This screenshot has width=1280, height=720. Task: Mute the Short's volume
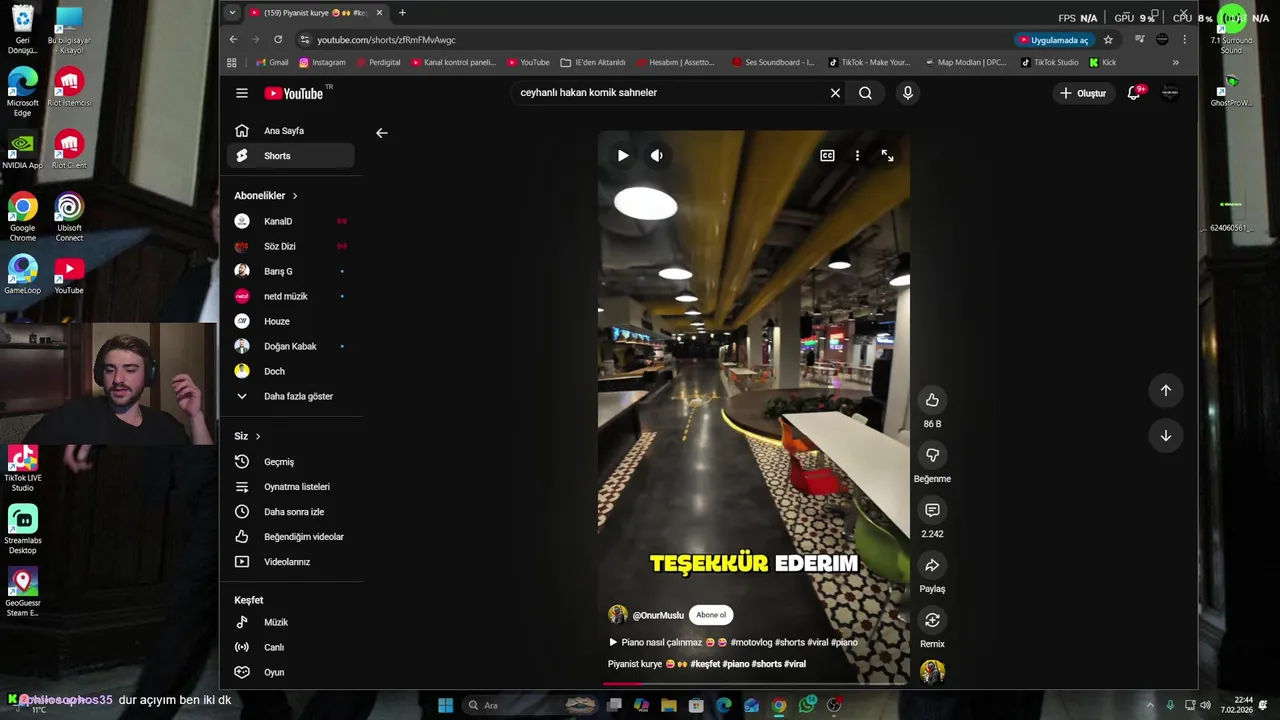[656, 155]
